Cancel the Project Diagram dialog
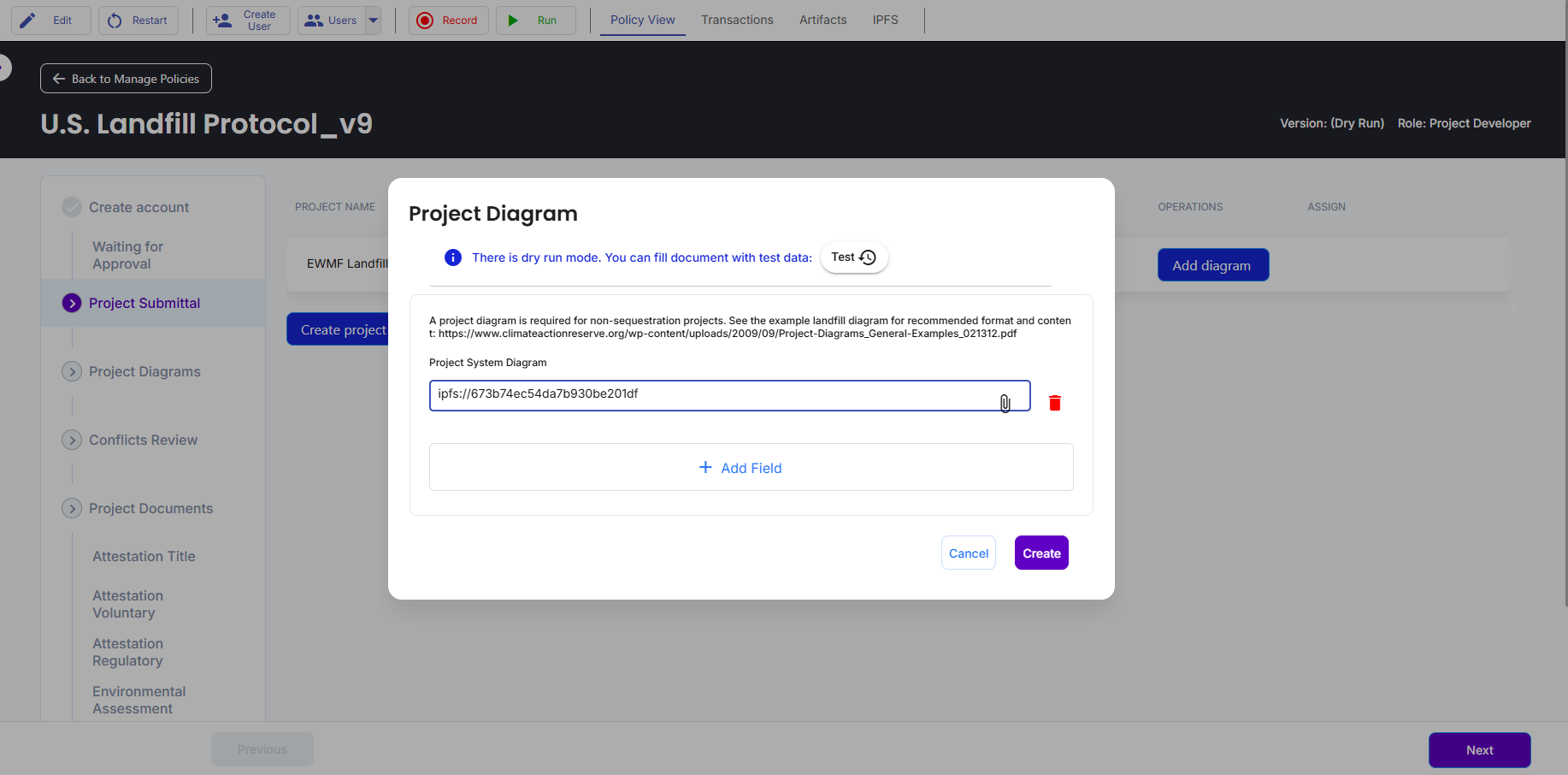1568x775 pixels. pos(969,553)
